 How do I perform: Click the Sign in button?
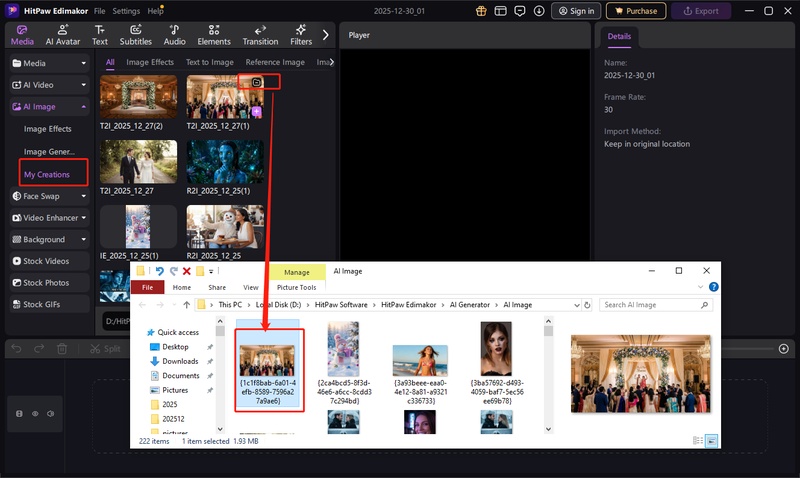576,11
